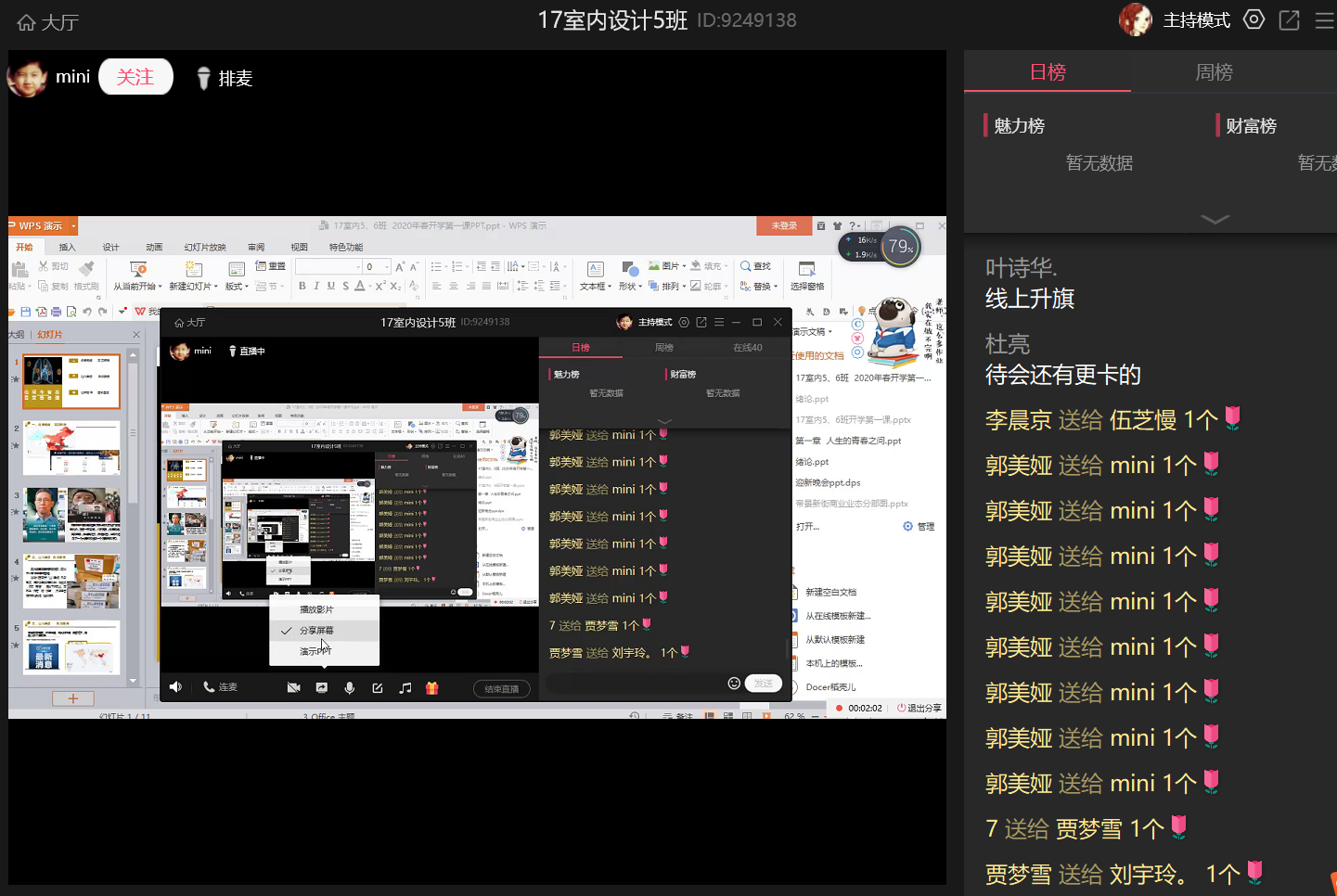Click the username 叶诗华. in chat
This screenshot has height=896, width=1337.
[1021, 268]
